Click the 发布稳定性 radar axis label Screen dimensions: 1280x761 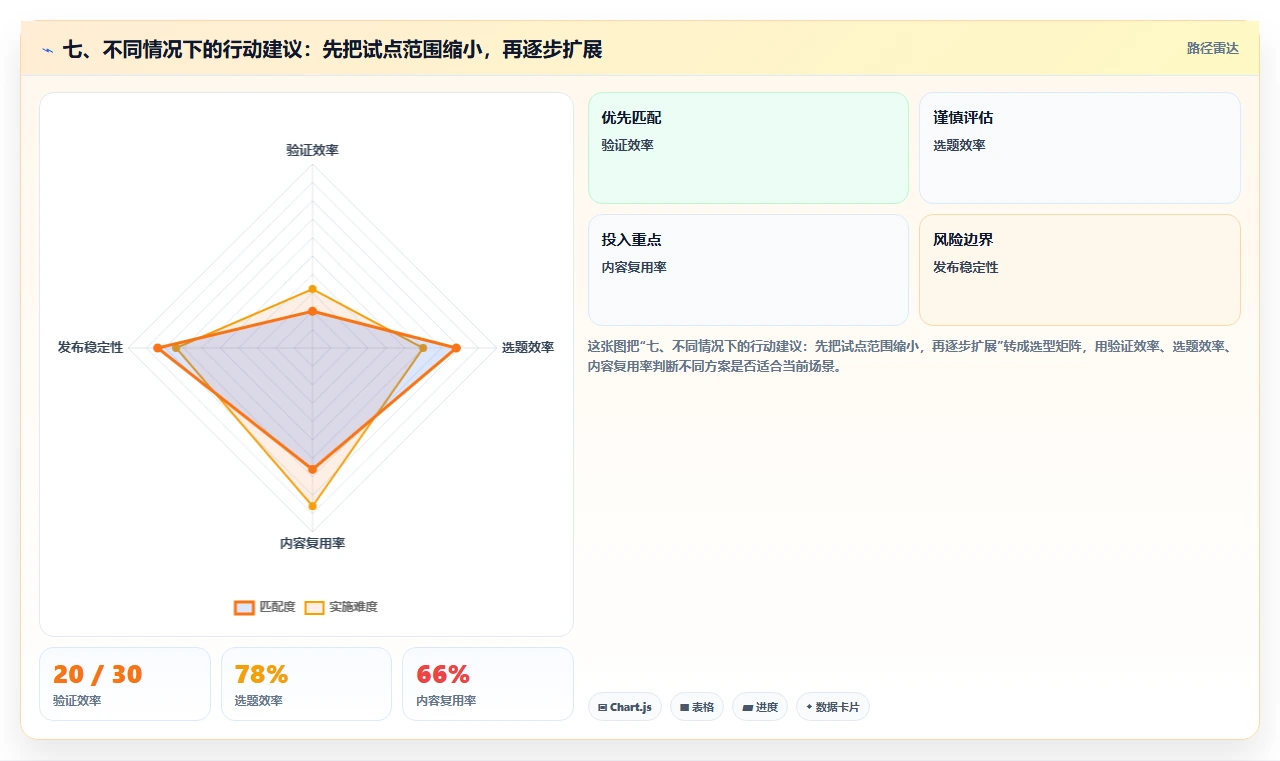click(90, 347)
